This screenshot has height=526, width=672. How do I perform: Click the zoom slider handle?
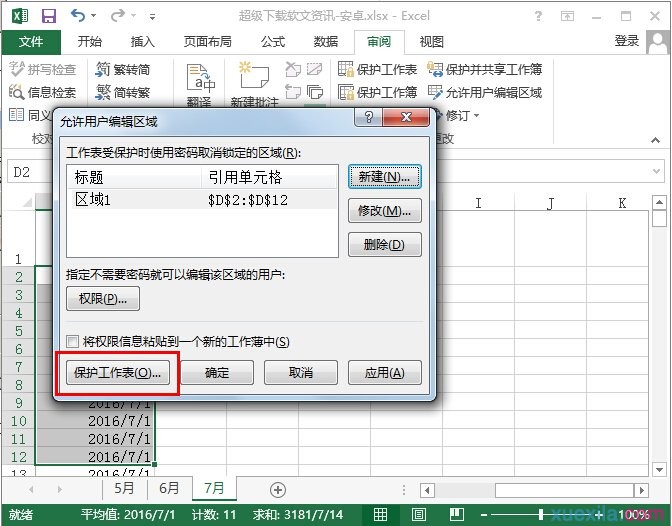tap(541, 514)
